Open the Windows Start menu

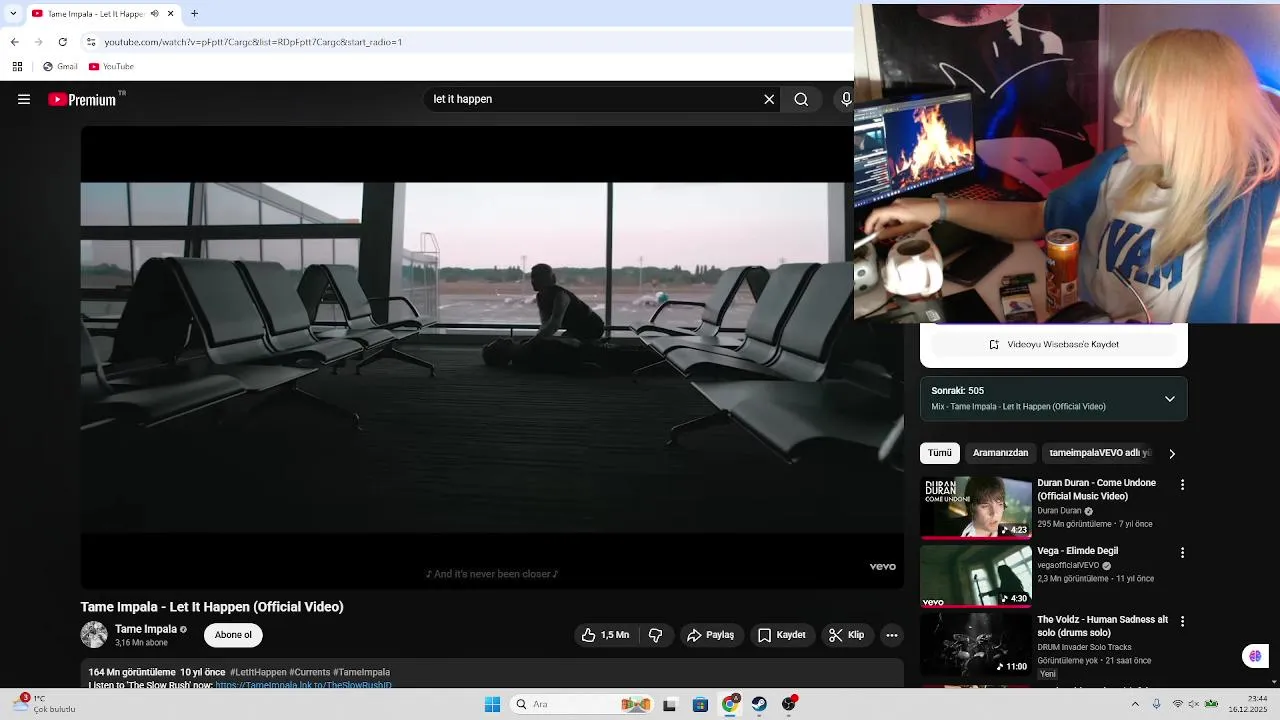[492, 704]
